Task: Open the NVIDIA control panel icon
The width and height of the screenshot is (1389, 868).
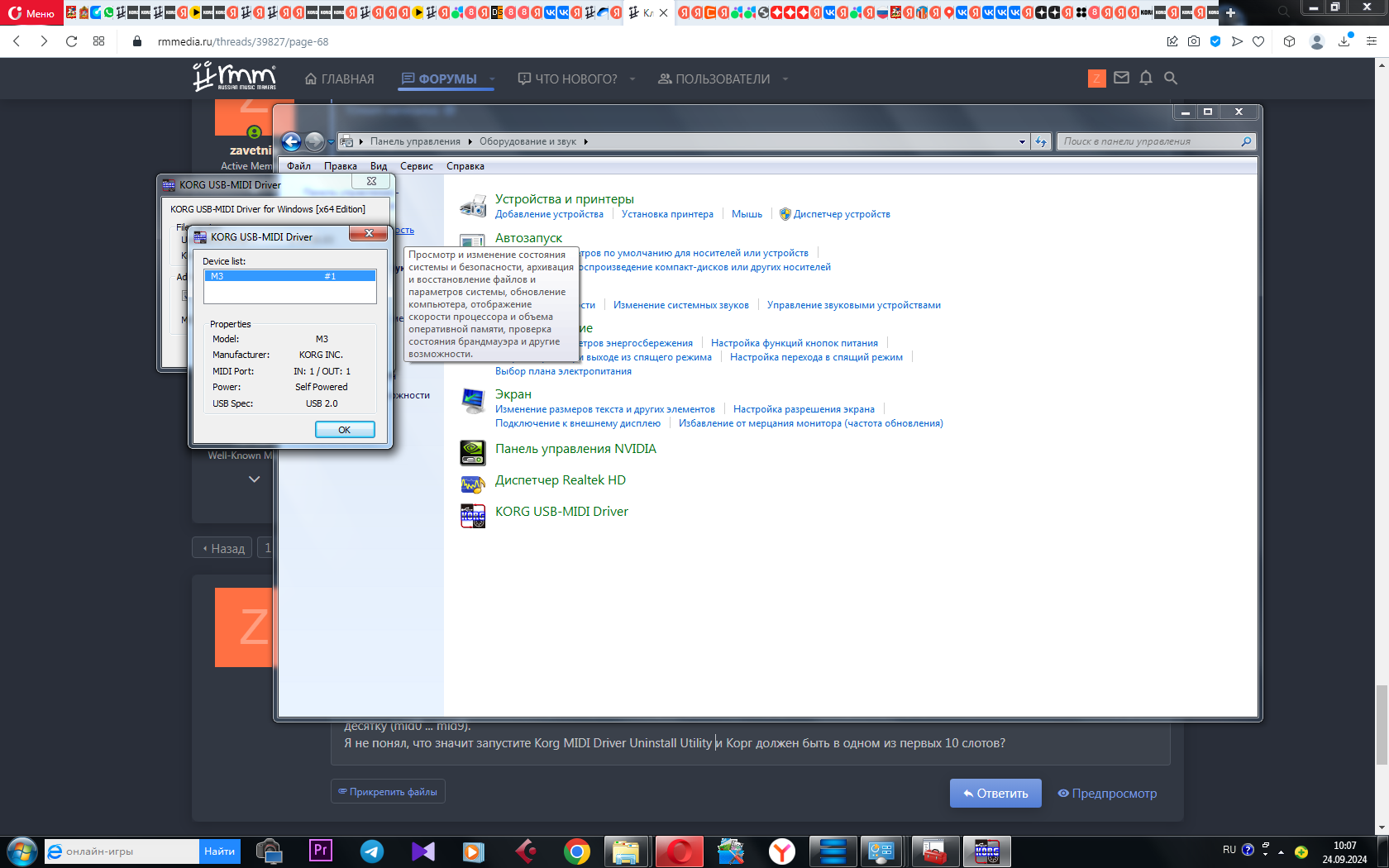Action: tap(473, 452)
